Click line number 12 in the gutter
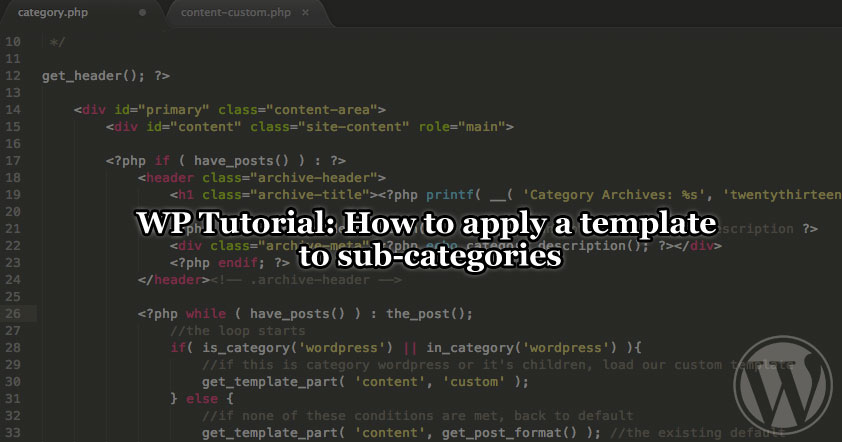This screenshot has height=442, width=842. point(13,76)
